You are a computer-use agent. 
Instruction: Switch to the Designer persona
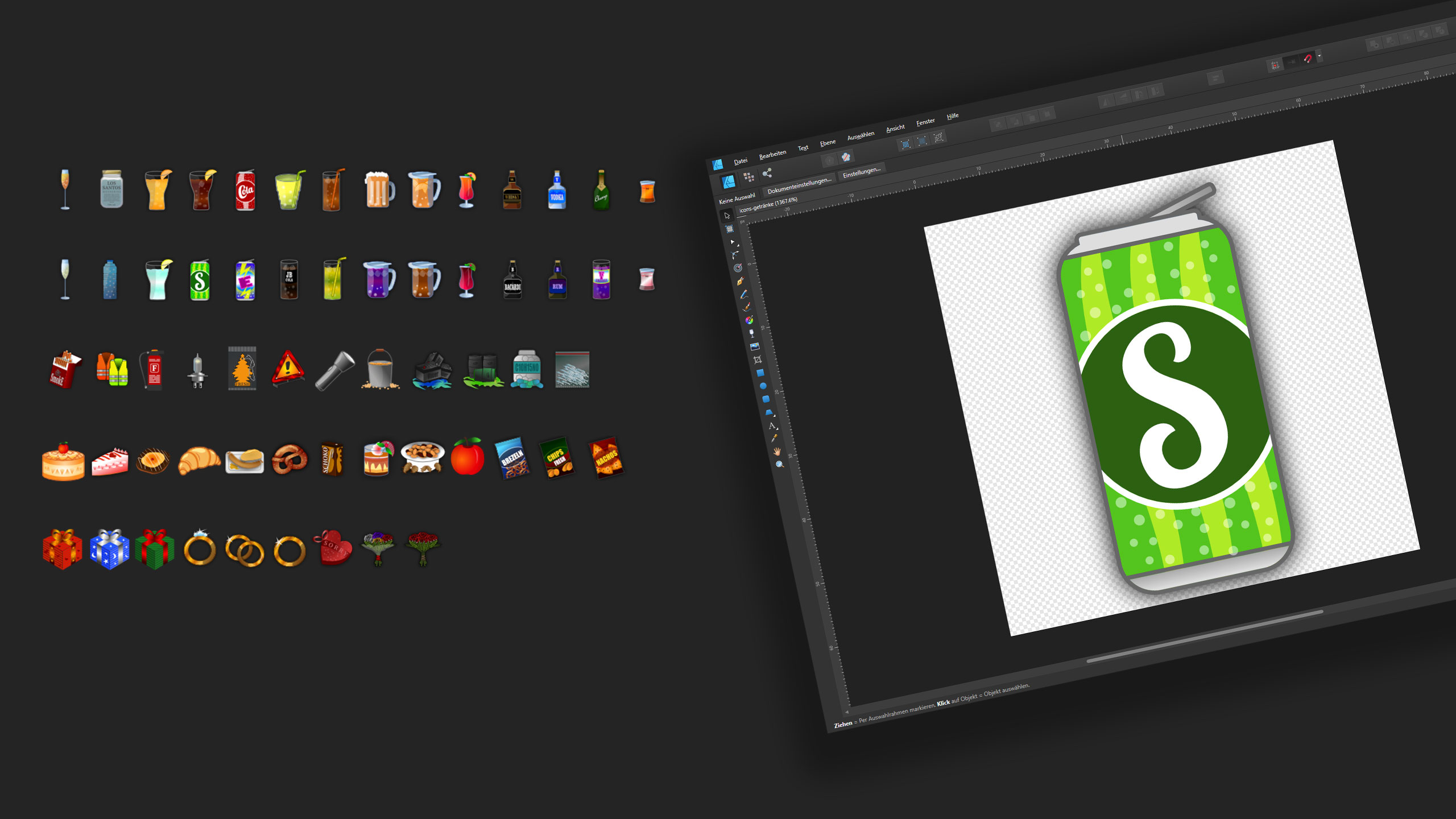pyautogui.click(x=729, y=182)
